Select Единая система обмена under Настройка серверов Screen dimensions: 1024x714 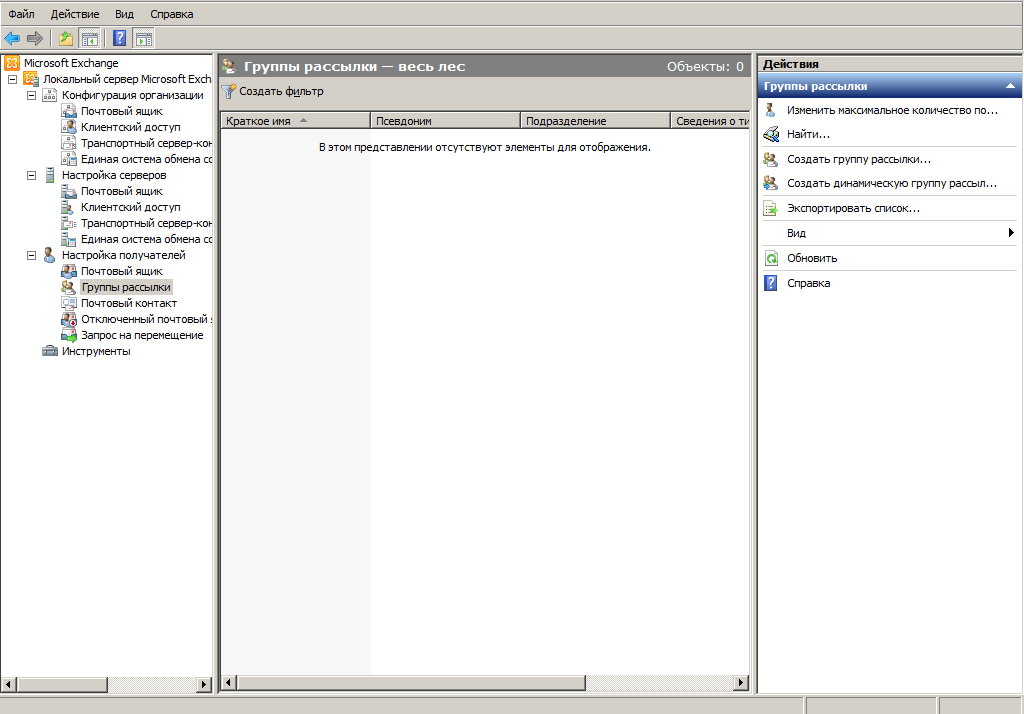pyautogui.click(x=146, y=239)
